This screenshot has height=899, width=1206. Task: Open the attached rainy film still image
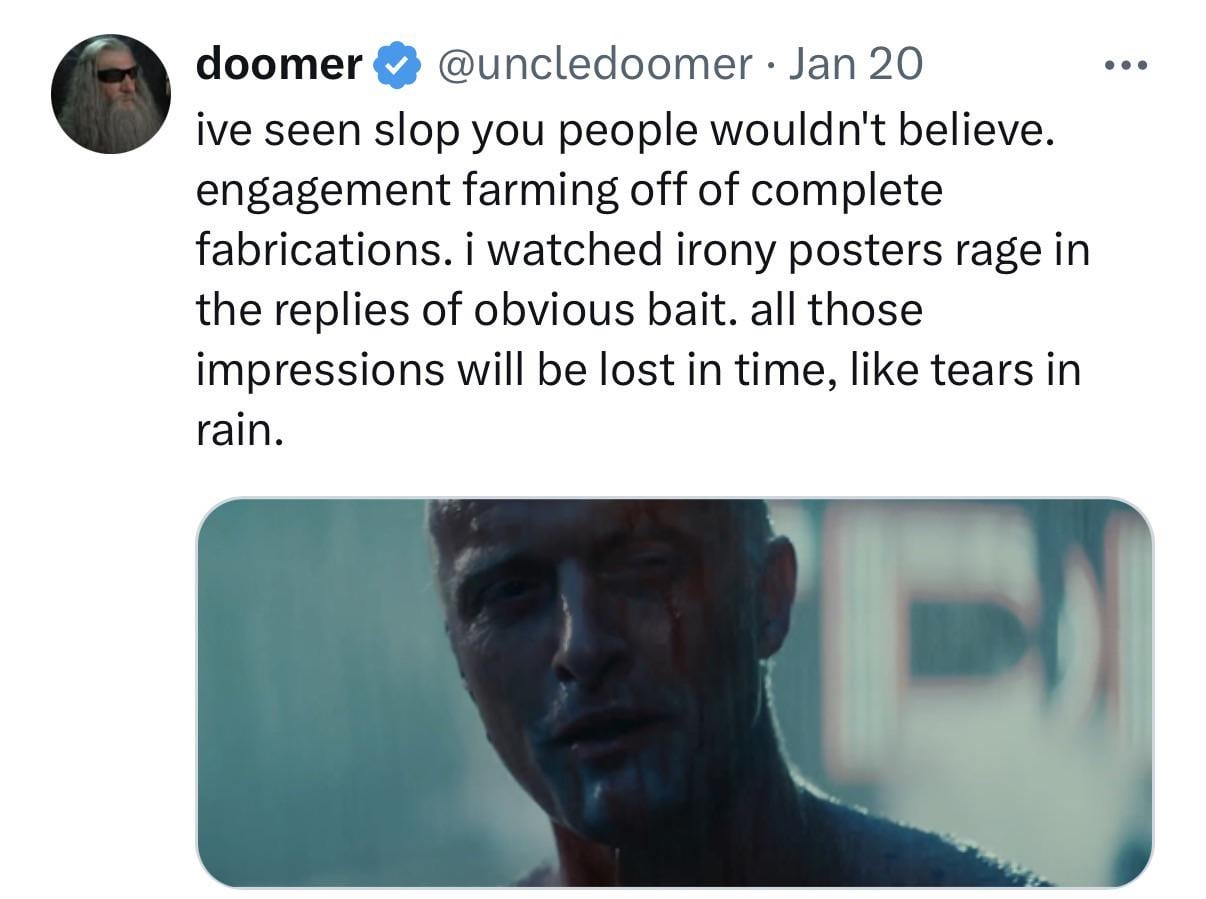coord(674,692)
